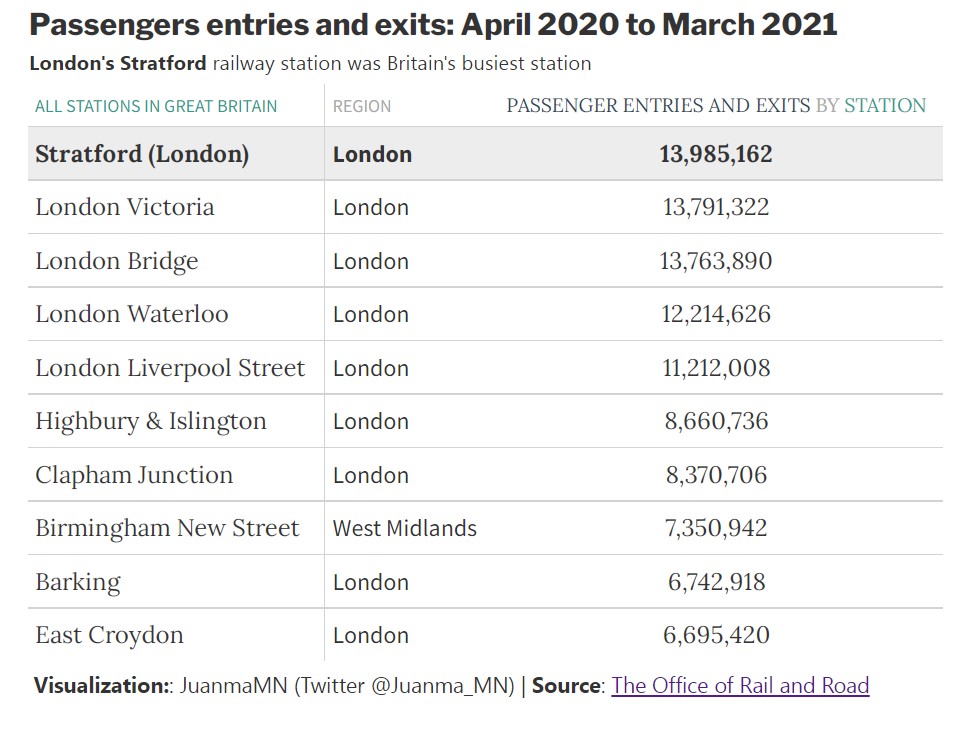Select the 6,695,420 value for East Croydon
This screenshot has height=731, width=968.
click(x=716, y=635)
